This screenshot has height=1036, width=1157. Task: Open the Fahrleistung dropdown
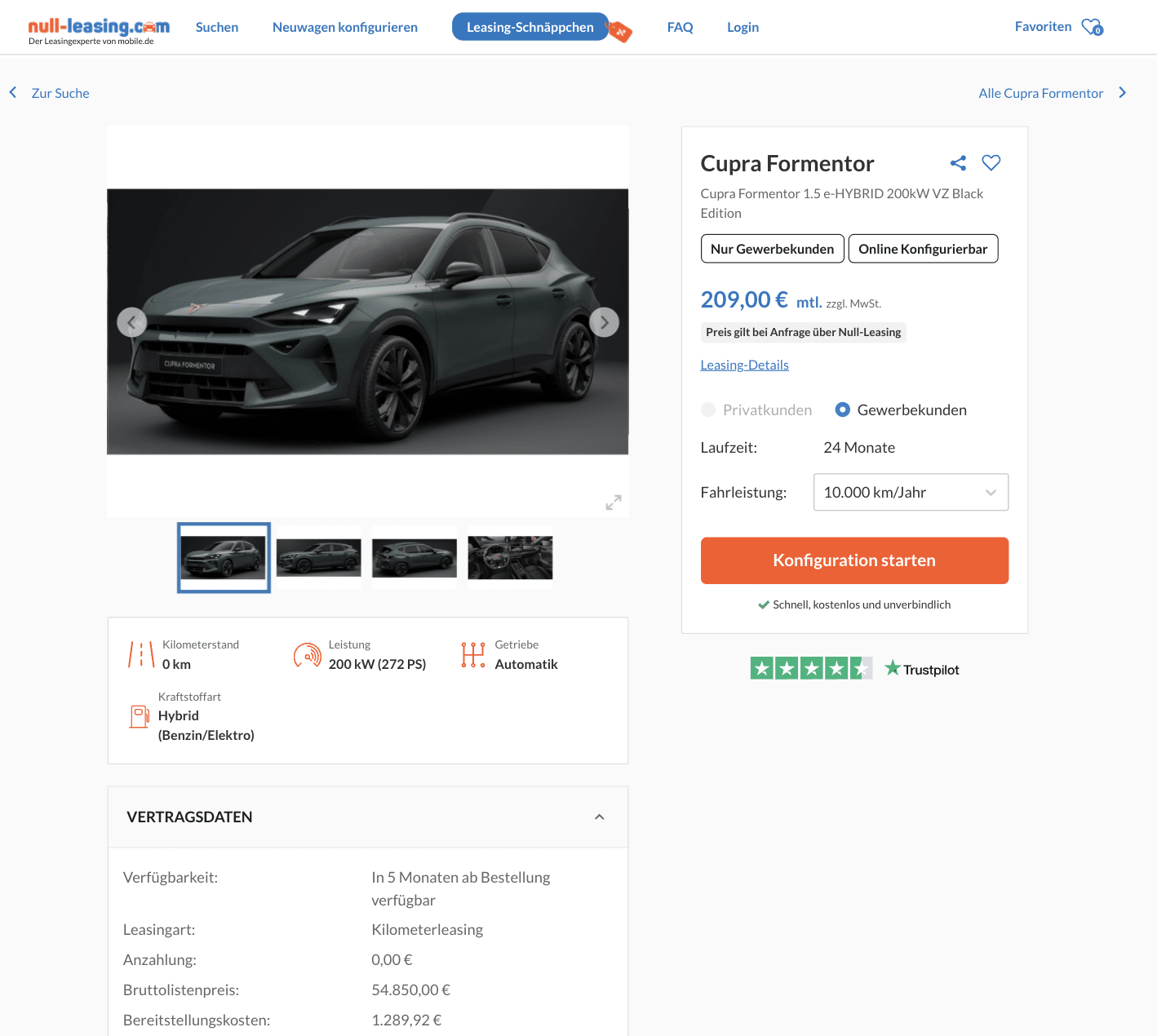[911, 493]
